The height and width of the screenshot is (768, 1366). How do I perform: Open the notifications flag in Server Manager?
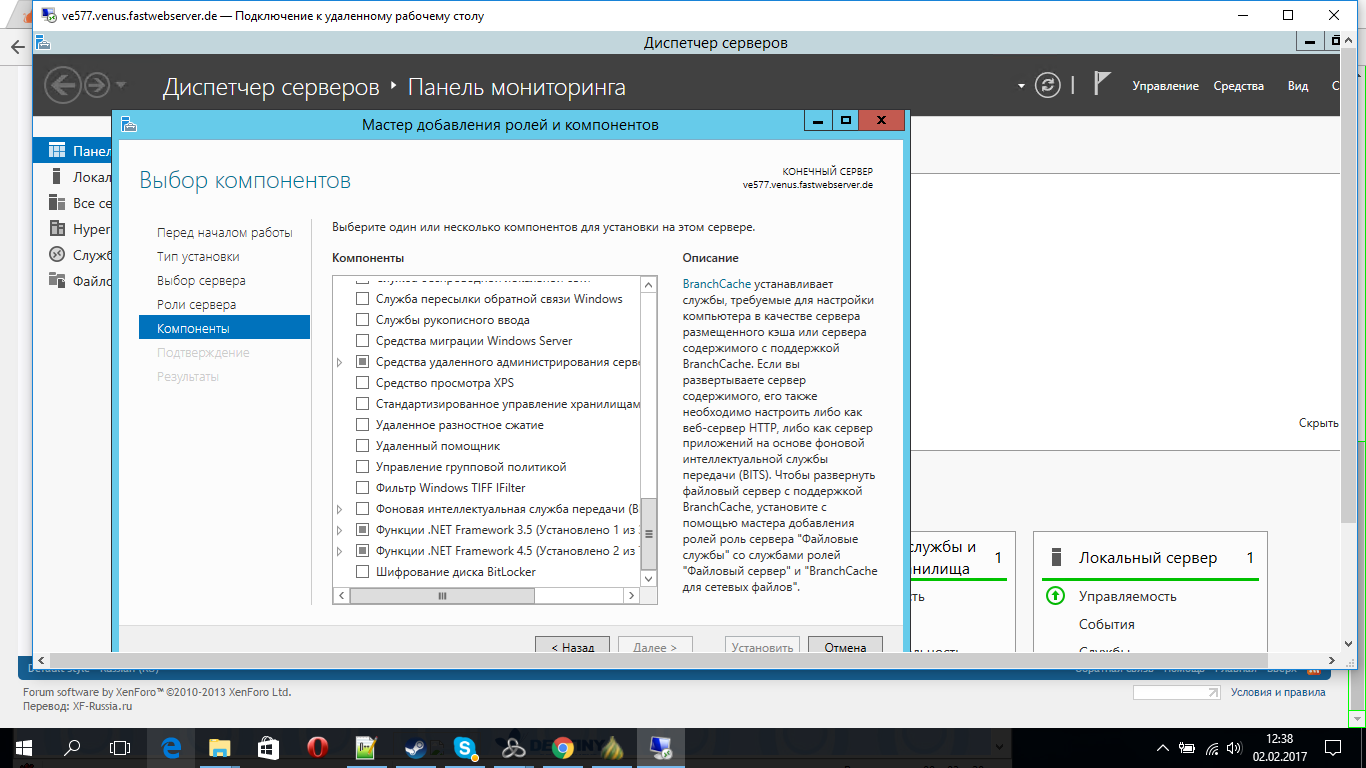(1102, 85)
